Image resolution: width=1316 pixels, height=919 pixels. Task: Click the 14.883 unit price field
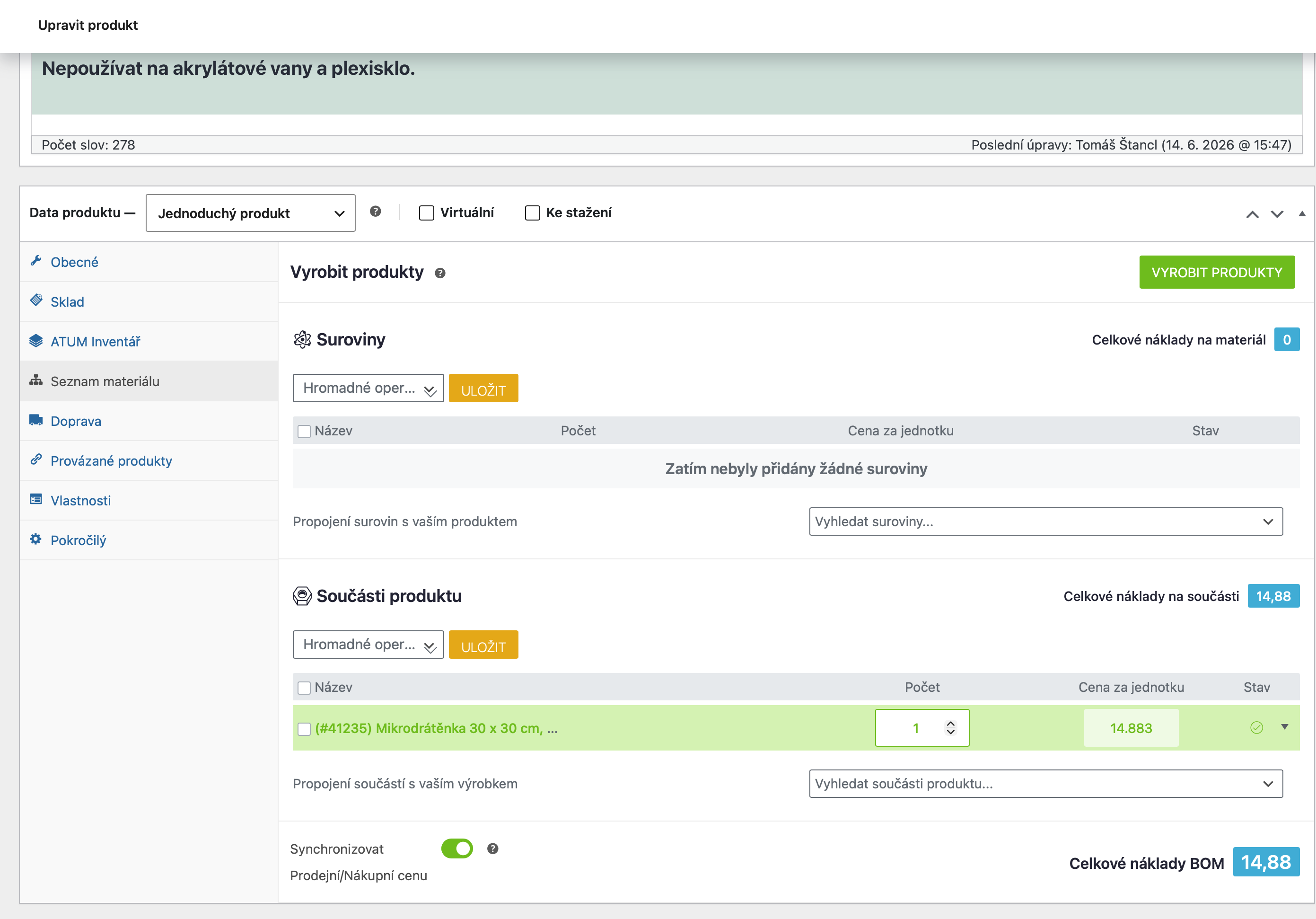pos(1131,727)
